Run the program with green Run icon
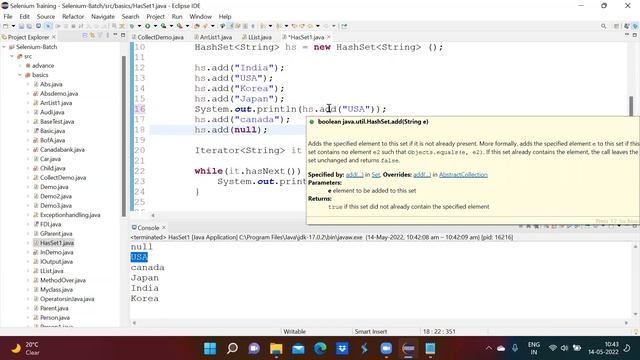Viewport: 640px width, 360px height. coord(147,26)
